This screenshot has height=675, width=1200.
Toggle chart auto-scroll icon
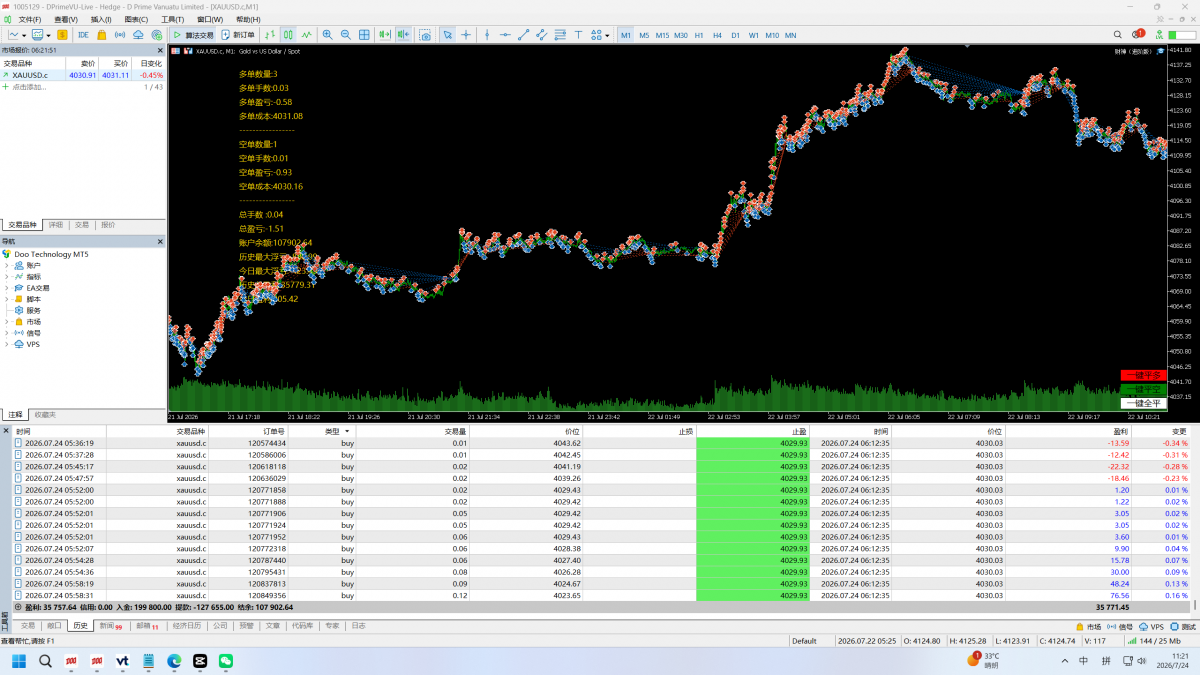tap(384, 34)
